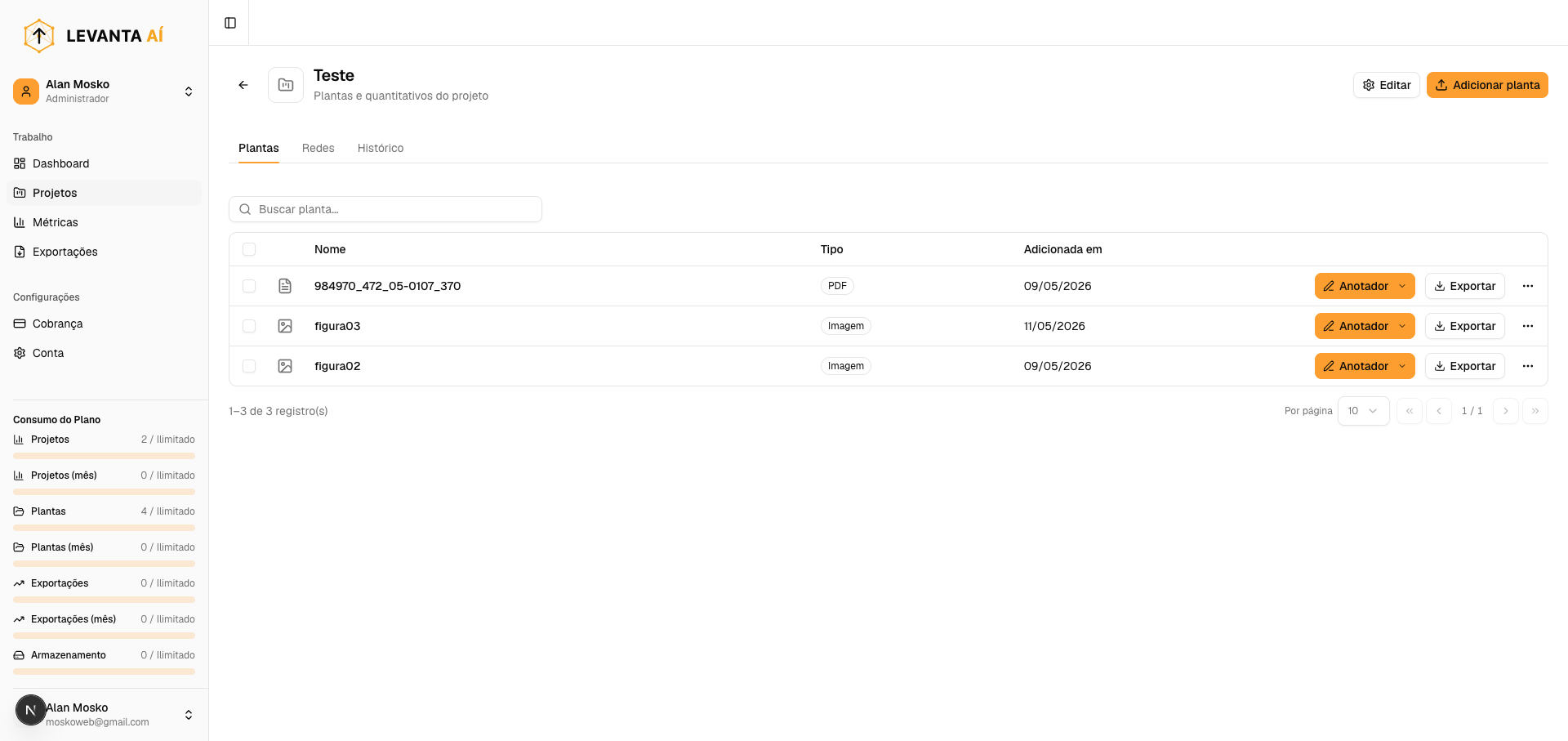The image size is (1568, 741).
Task: Switch to the Redes tab
Action: coord(318,148)
